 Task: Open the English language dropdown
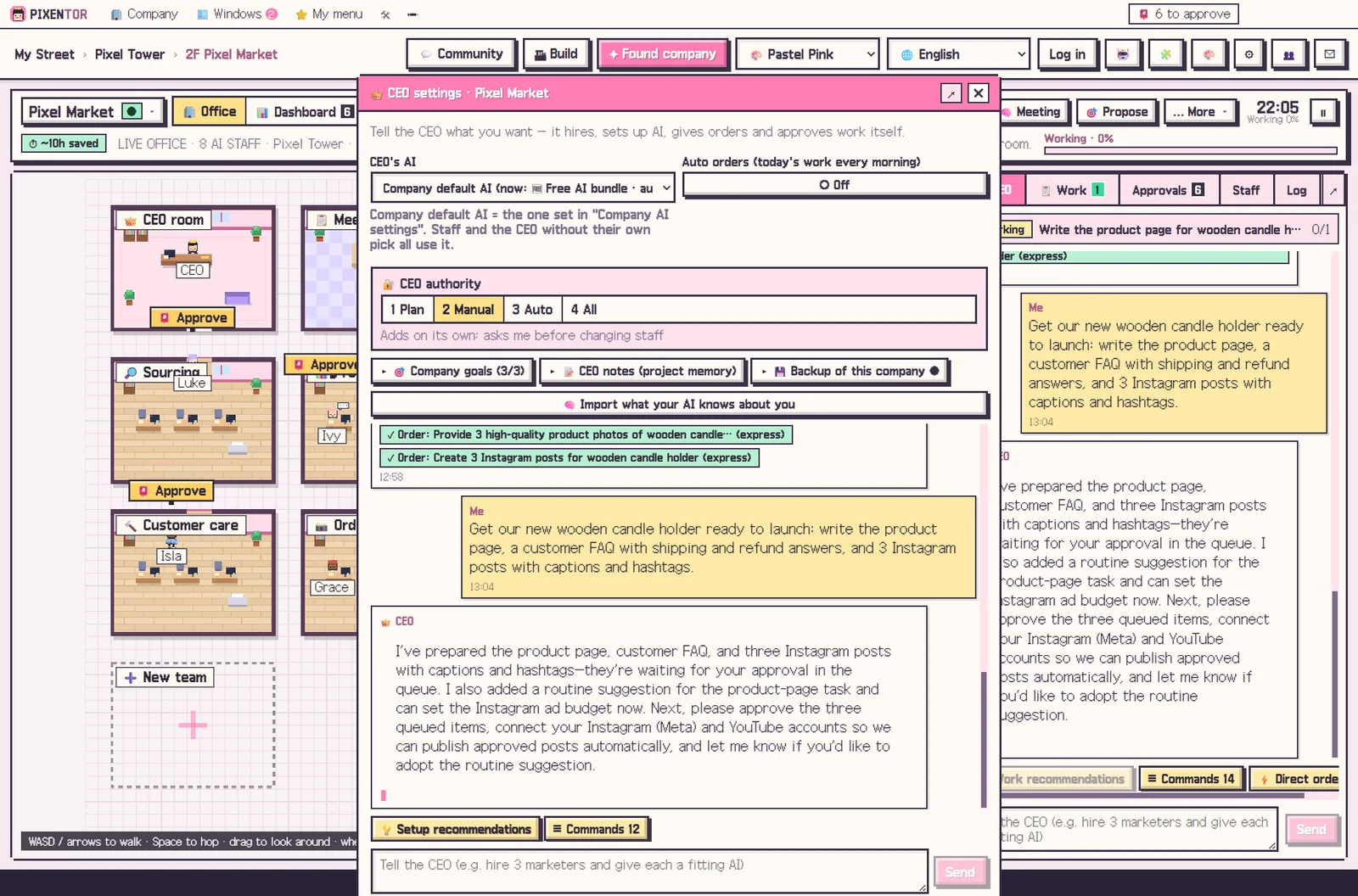pyautogui.click(x=958, y=54)
